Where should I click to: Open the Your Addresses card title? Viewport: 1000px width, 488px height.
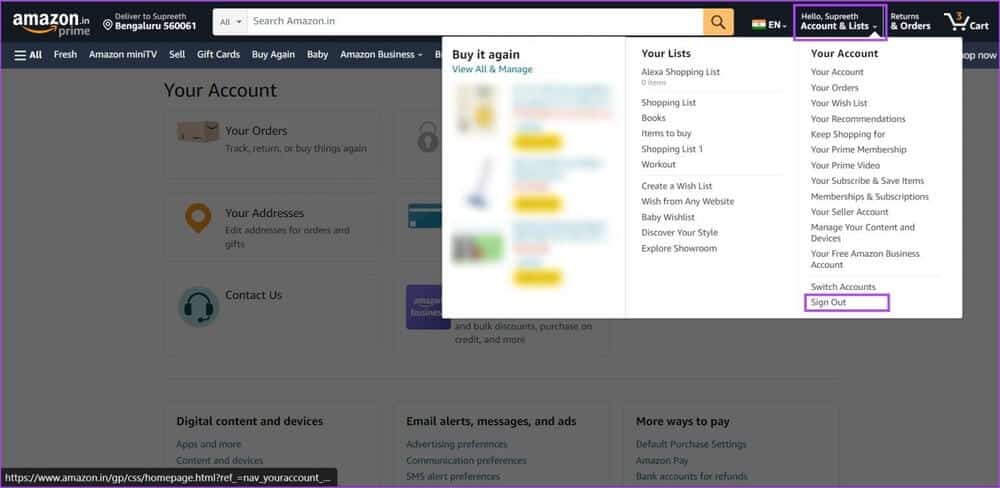(264, 213)
